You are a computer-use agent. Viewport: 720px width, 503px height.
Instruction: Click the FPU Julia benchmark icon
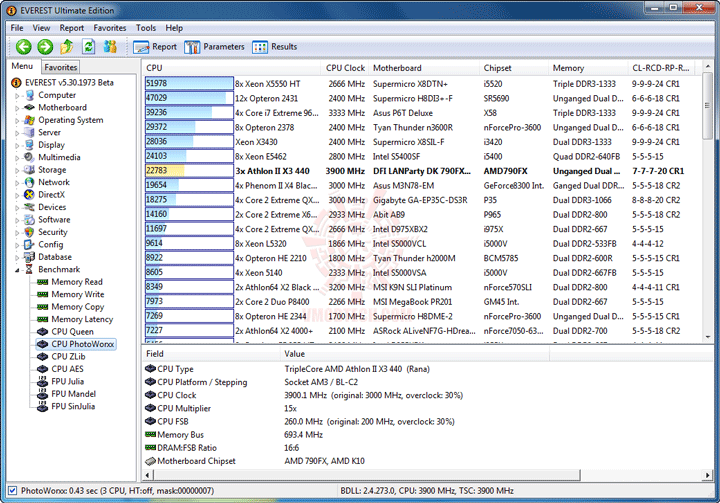[43, 381]
